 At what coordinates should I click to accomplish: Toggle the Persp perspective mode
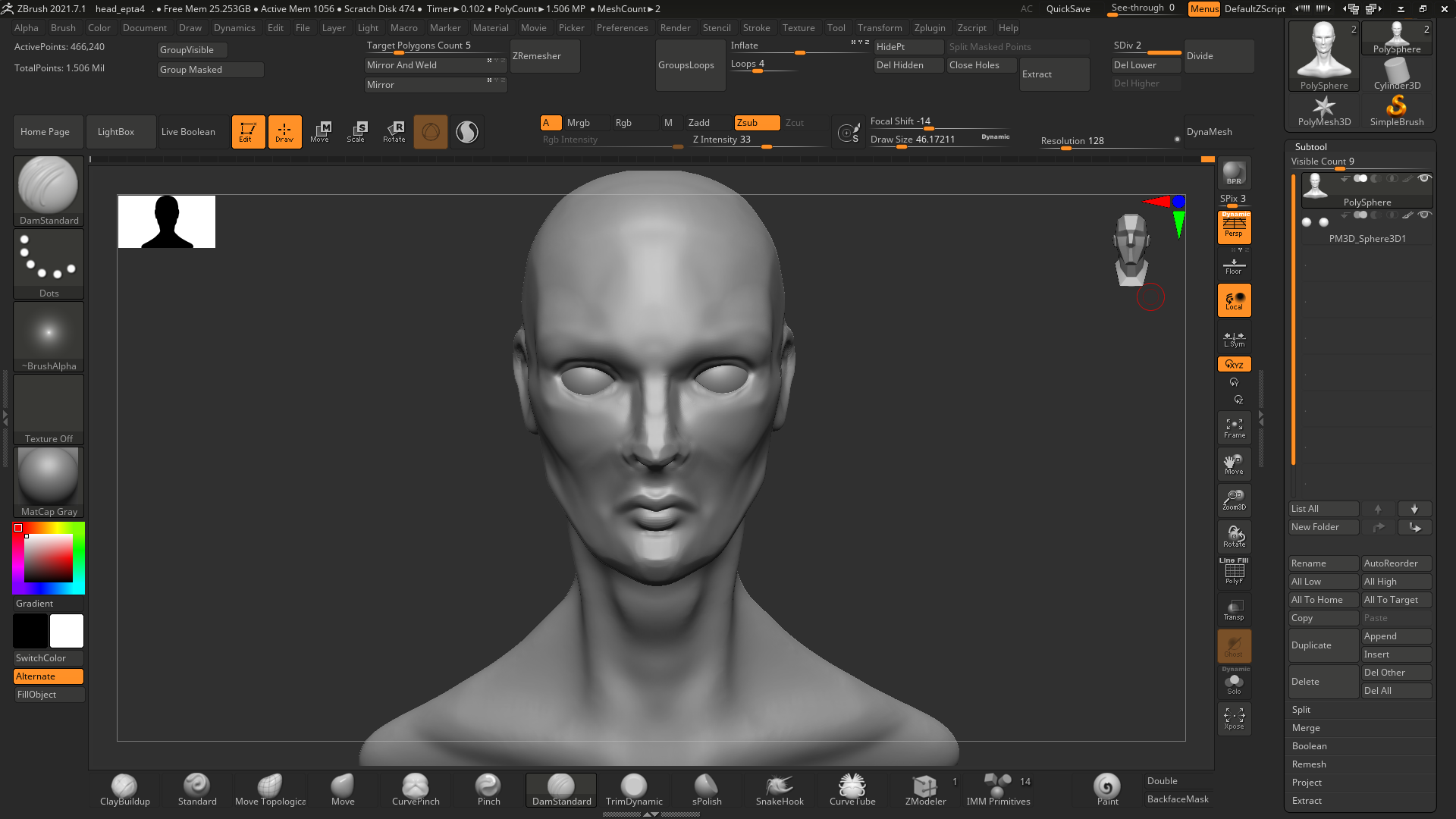(x=1234, y=227)
